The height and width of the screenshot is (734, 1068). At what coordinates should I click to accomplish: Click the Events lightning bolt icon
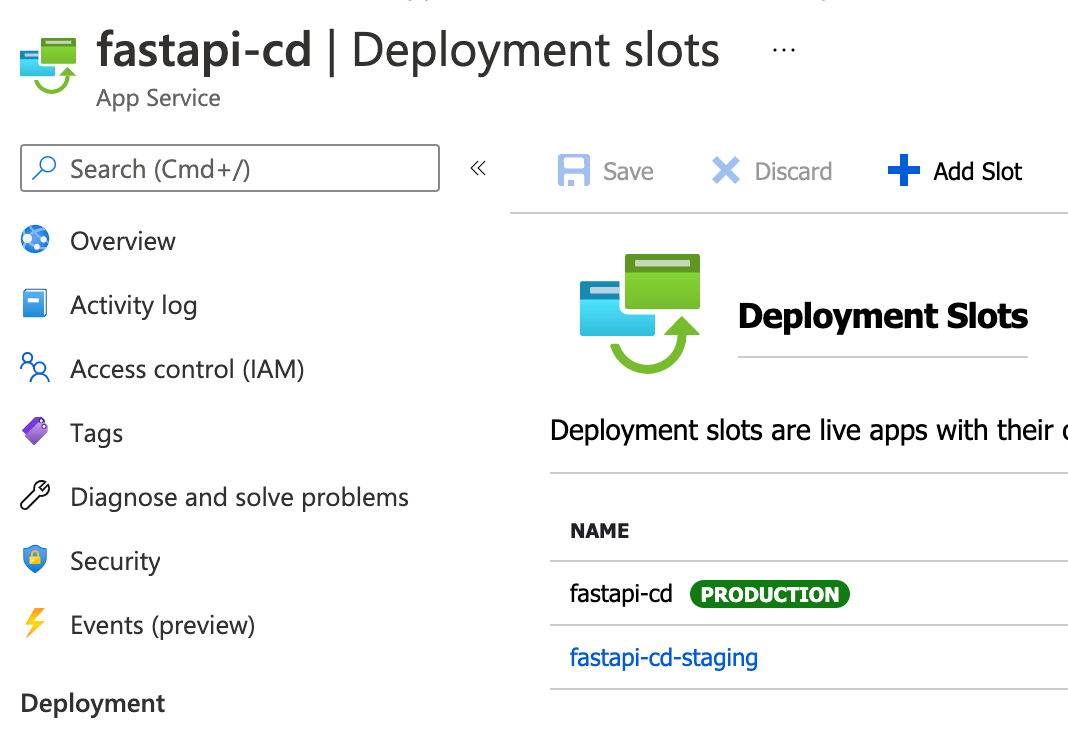point(35,625)
